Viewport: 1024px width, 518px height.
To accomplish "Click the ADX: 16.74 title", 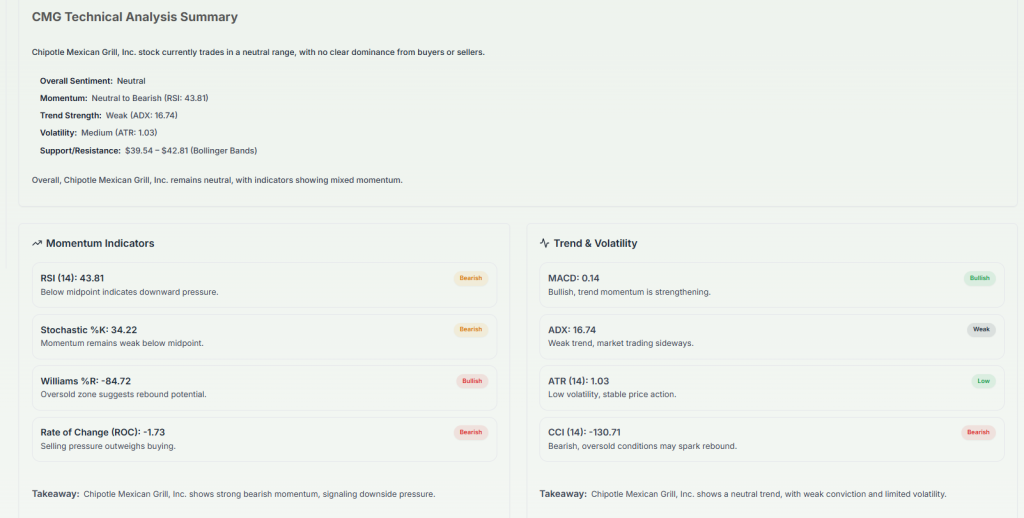I will [572, 330].
